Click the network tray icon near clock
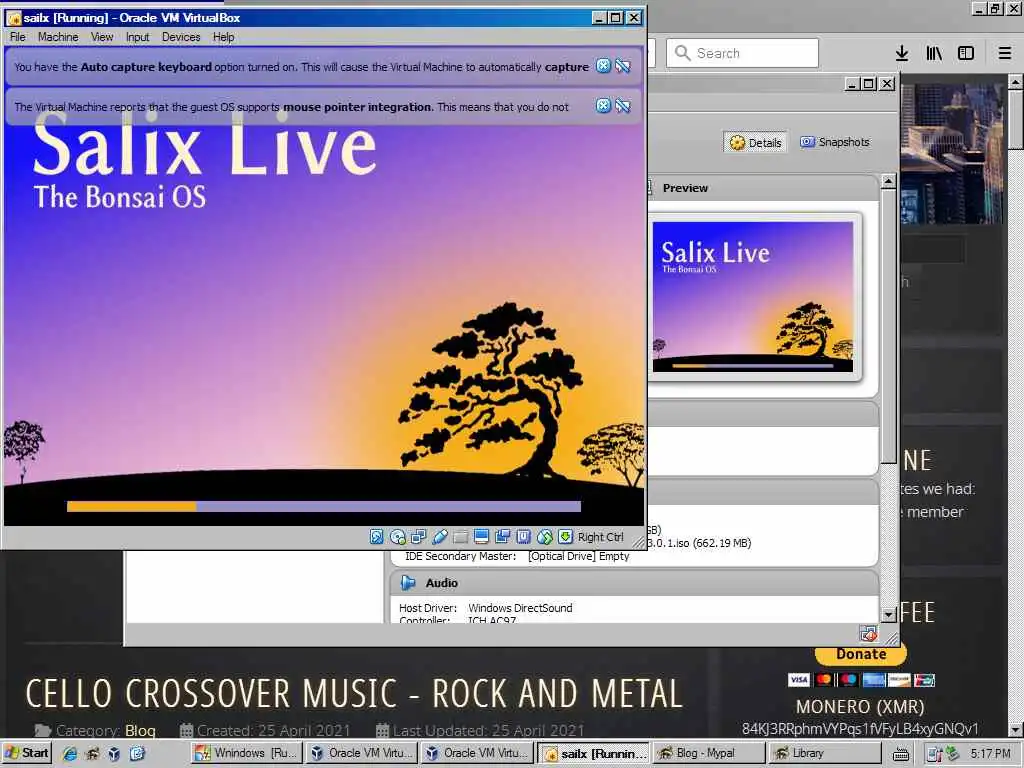1024x768 pixels. pos(935,754)
